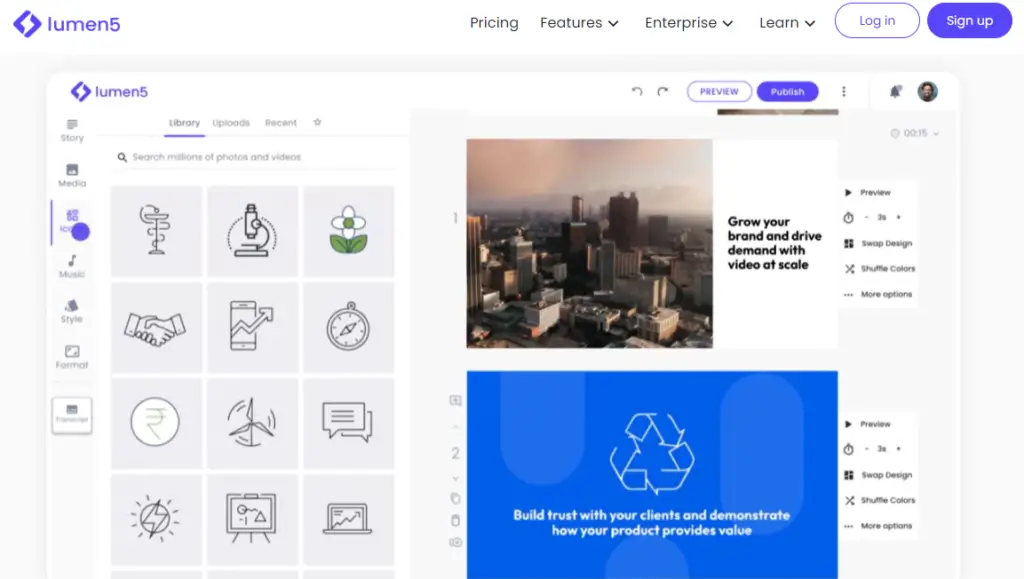Select the presentation easel icon

click(253, 520)
